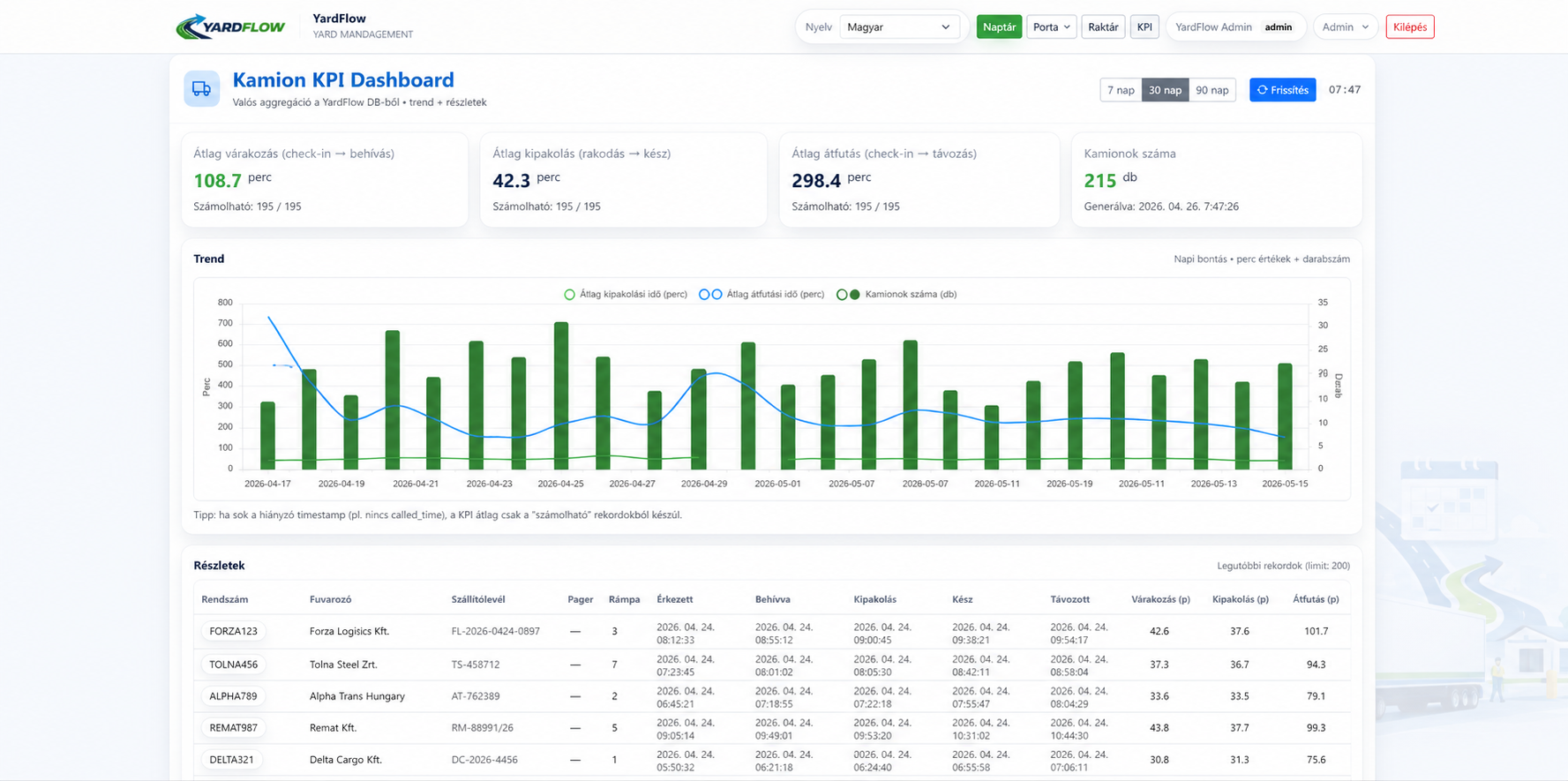Viewport: 1568px width, 781px height.
Task: Click the YardFlow logo
Action: [x=230, y=26]
